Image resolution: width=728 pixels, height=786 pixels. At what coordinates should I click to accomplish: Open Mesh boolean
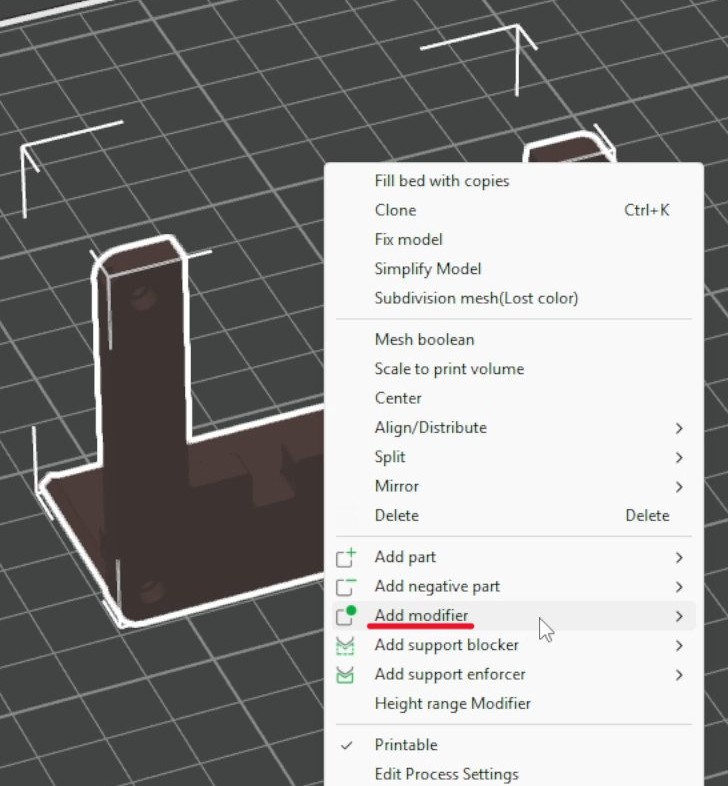425,340
